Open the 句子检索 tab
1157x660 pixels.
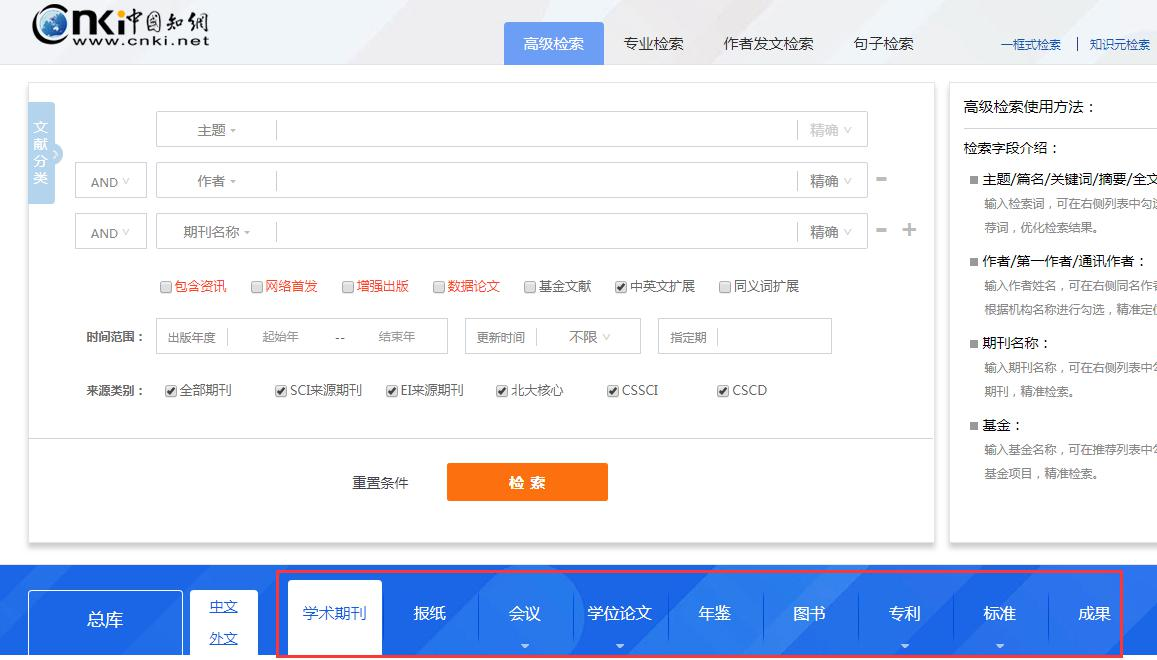click(x=882, y=43)
